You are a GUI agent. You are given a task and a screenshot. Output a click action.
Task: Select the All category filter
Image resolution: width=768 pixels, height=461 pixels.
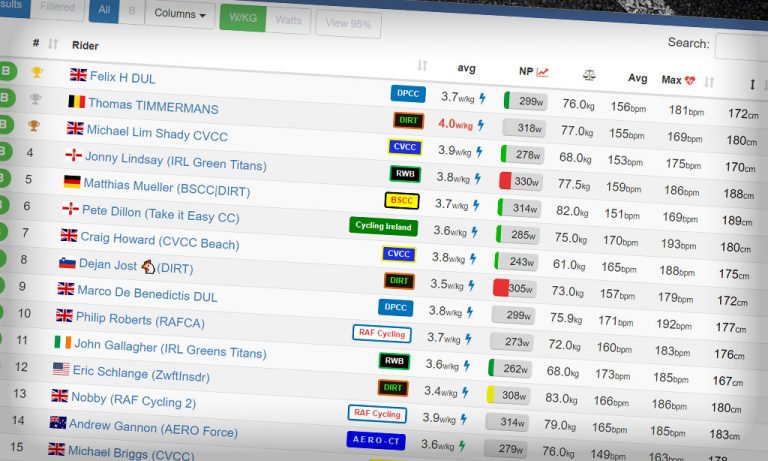point(104,11)
